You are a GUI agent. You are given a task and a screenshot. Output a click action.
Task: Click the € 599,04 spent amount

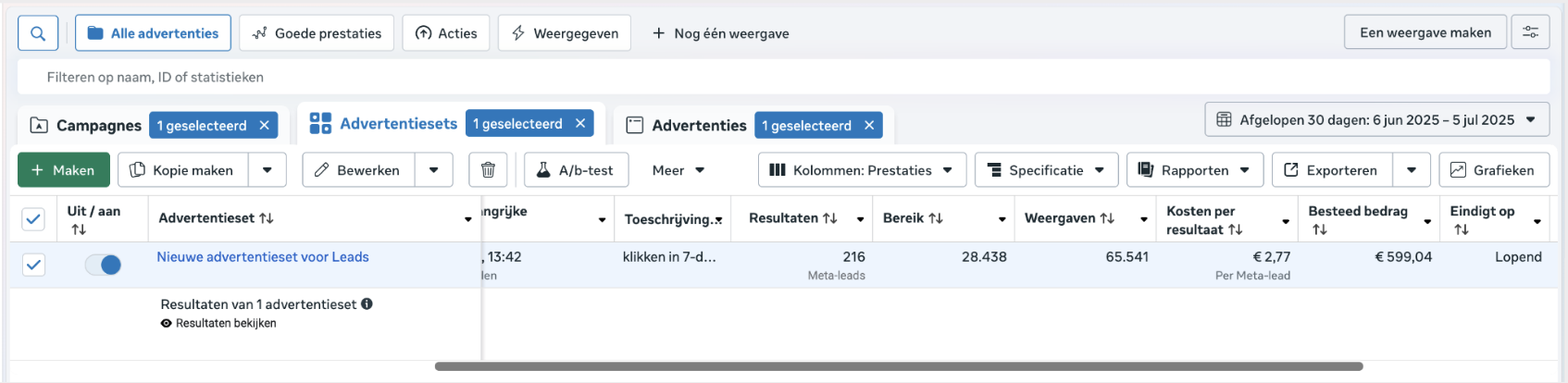(x=1403, y=257)
